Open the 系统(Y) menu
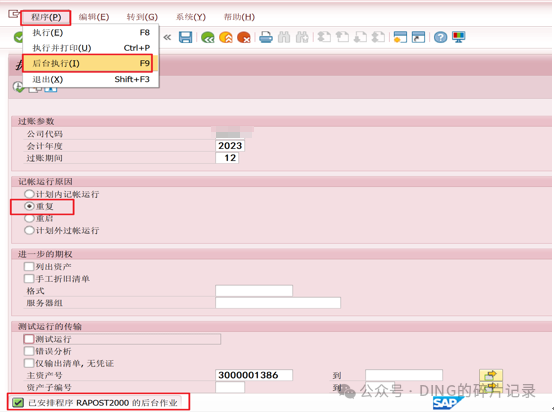 tap(191, 17)
